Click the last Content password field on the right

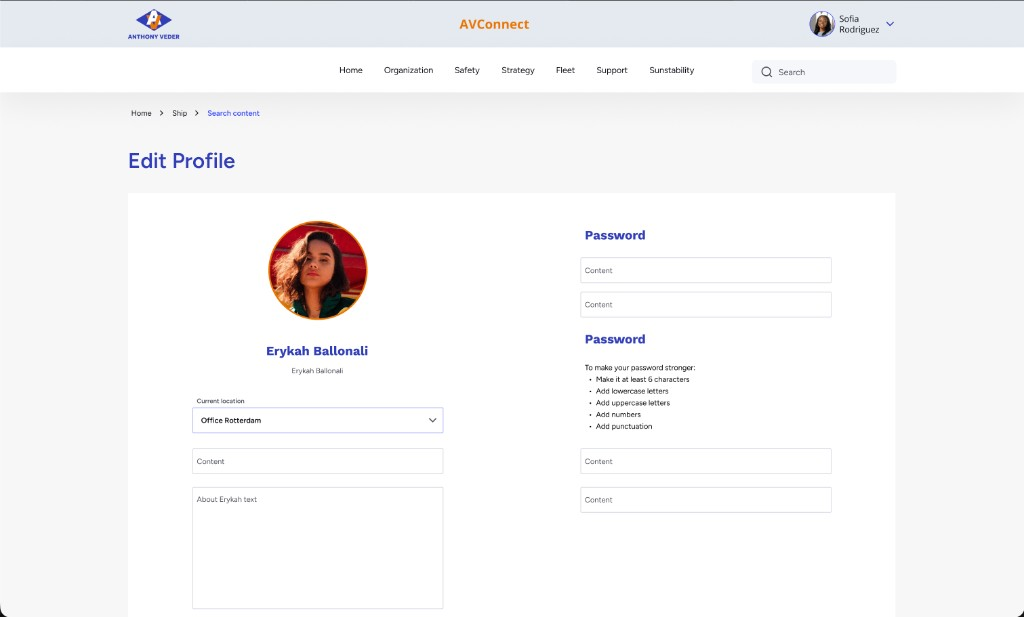point(706,500)
